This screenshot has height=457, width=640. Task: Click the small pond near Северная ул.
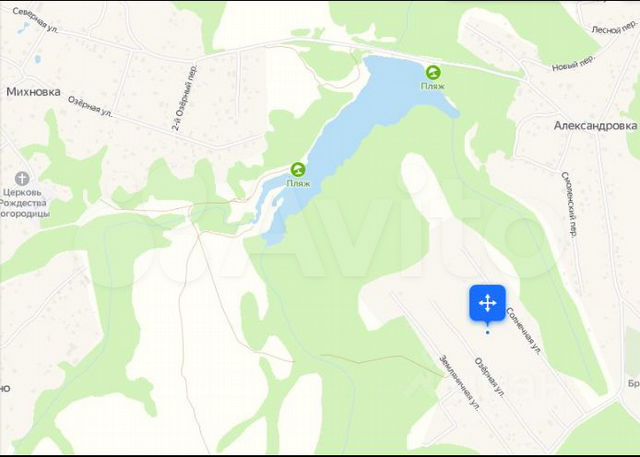(24, 28)
